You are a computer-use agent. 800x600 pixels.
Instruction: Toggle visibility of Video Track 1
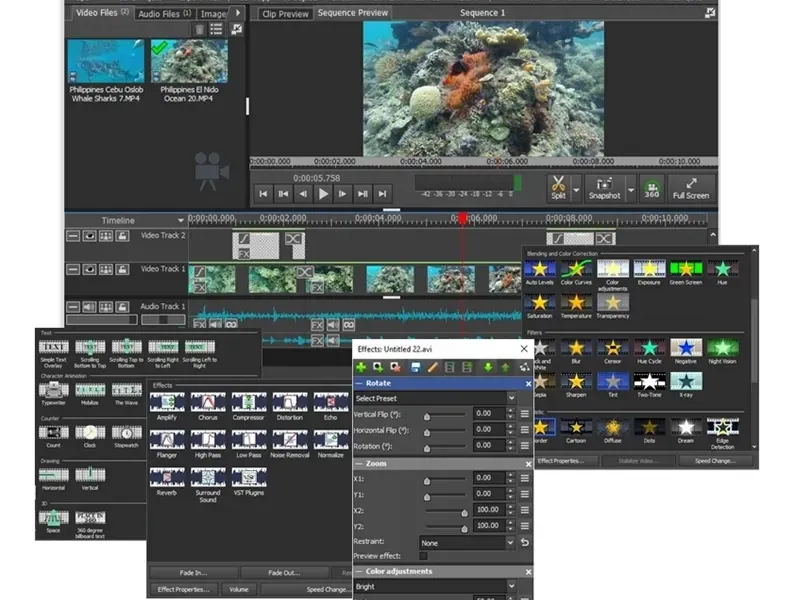[89, 269]
